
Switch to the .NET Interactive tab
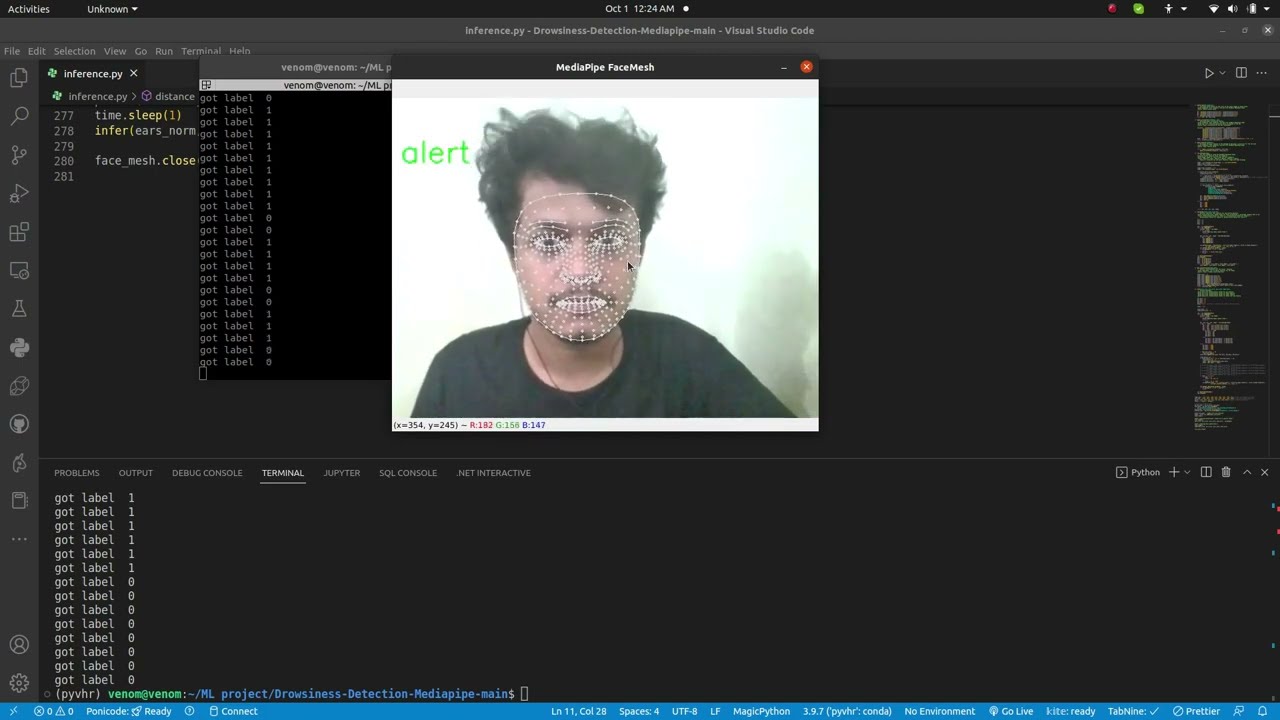point(494,473)
